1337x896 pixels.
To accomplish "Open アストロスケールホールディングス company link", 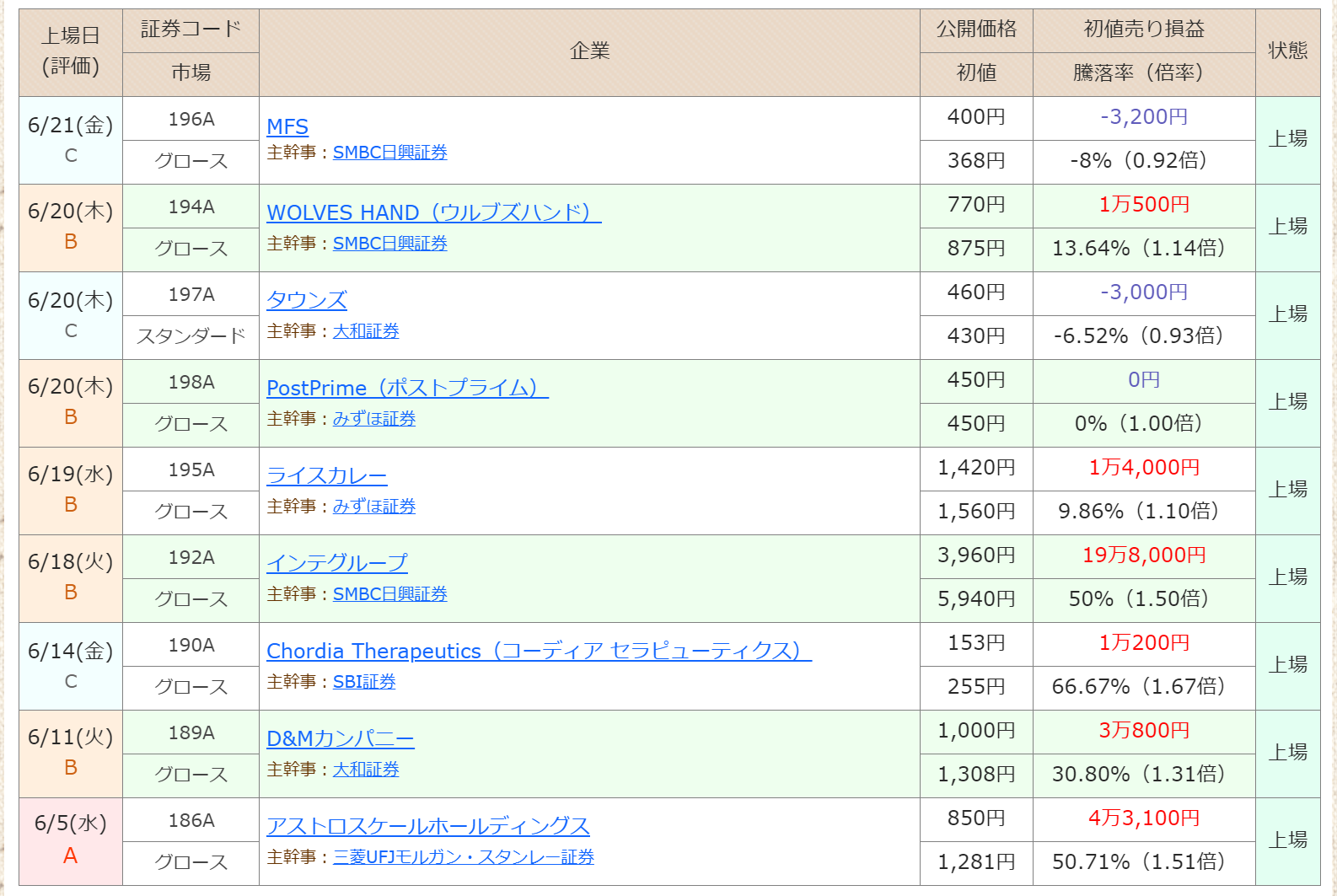I will tap(428, 826).
